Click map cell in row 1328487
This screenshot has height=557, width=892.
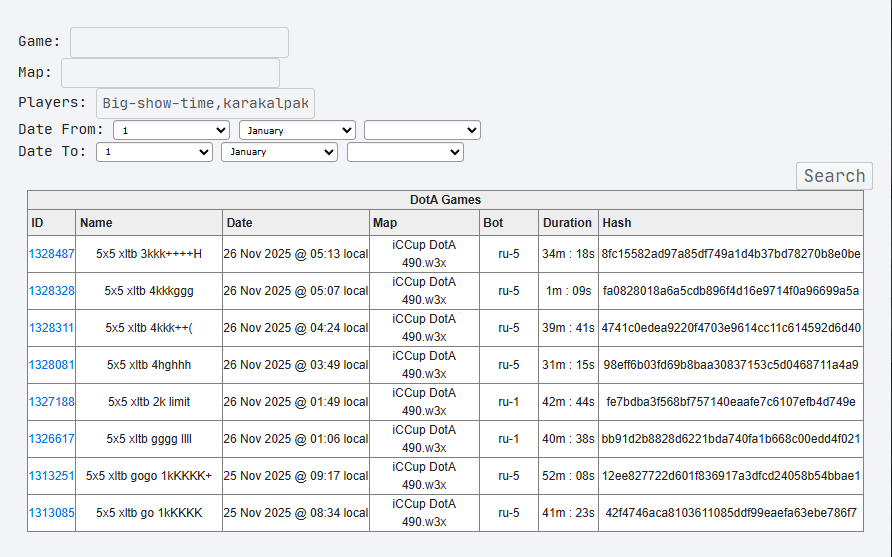tap(424, 254)
